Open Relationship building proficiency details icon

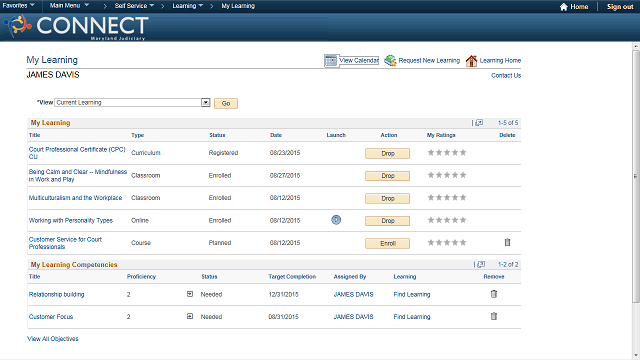pos(190,294)
